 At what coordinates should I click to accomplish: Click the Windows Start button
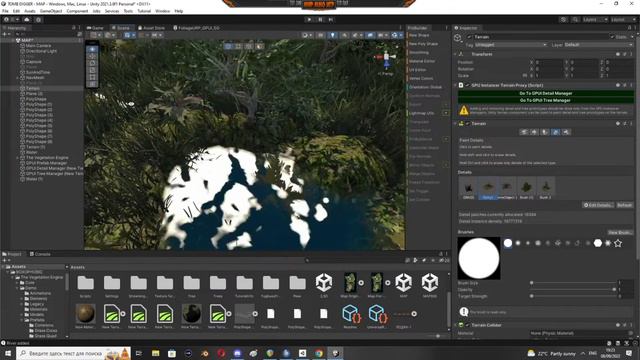[x=8, y=353]
